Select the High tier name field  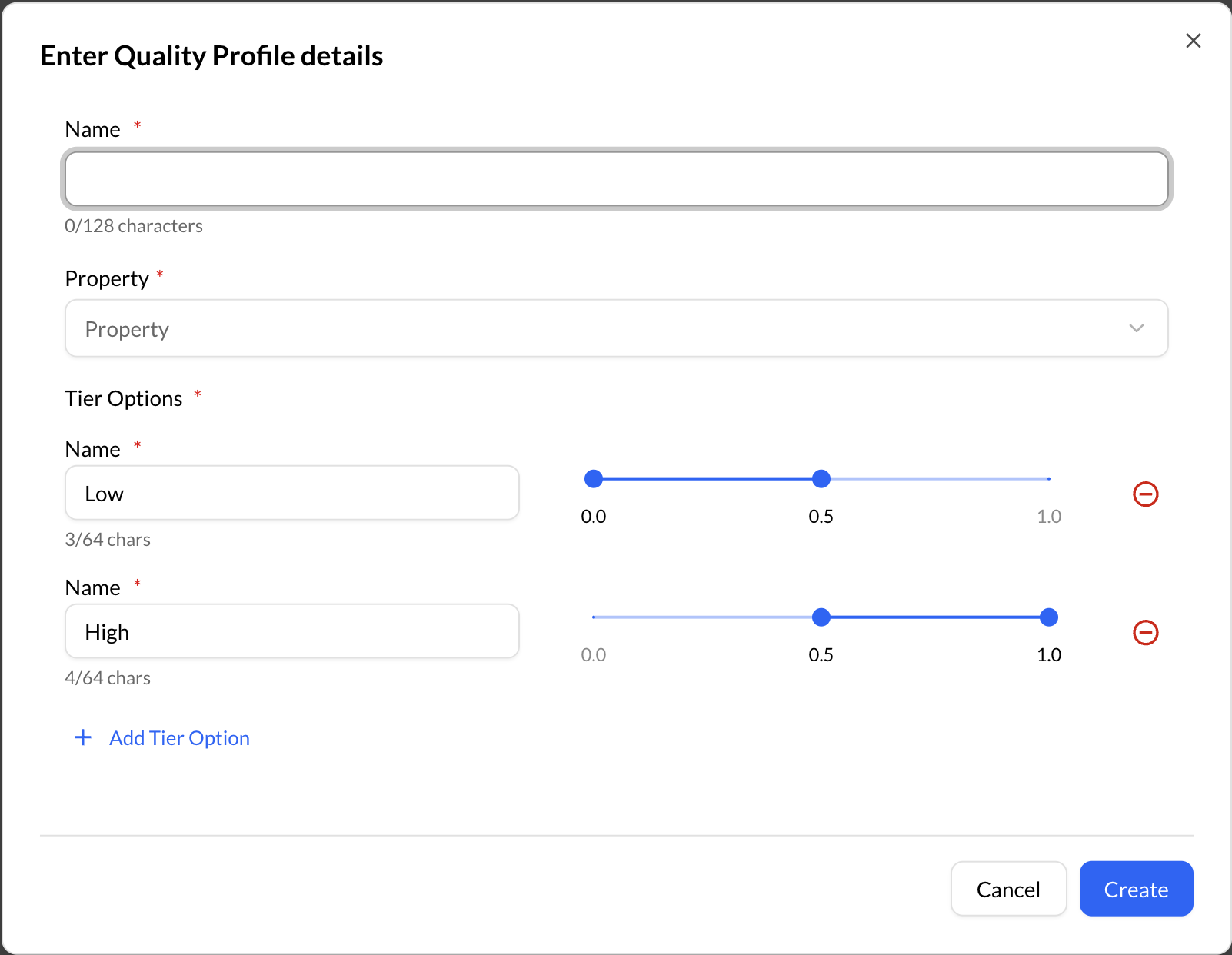point(291,631)
